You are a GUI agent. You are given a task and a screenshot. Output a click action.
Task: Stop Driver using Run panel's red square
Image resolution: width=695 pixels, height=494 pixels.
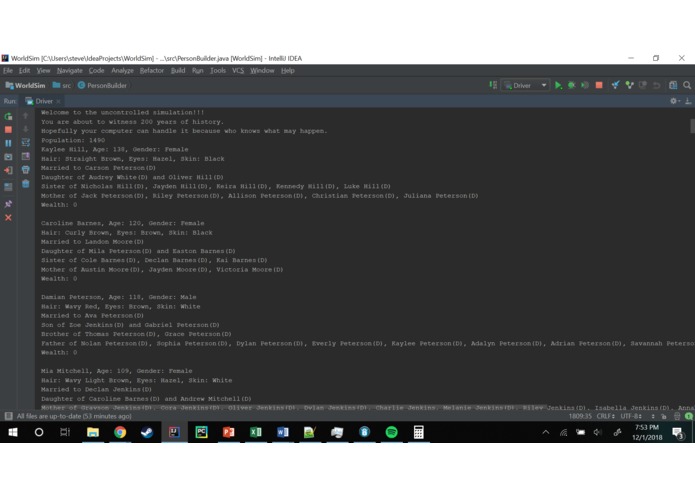tap(8, 130)
